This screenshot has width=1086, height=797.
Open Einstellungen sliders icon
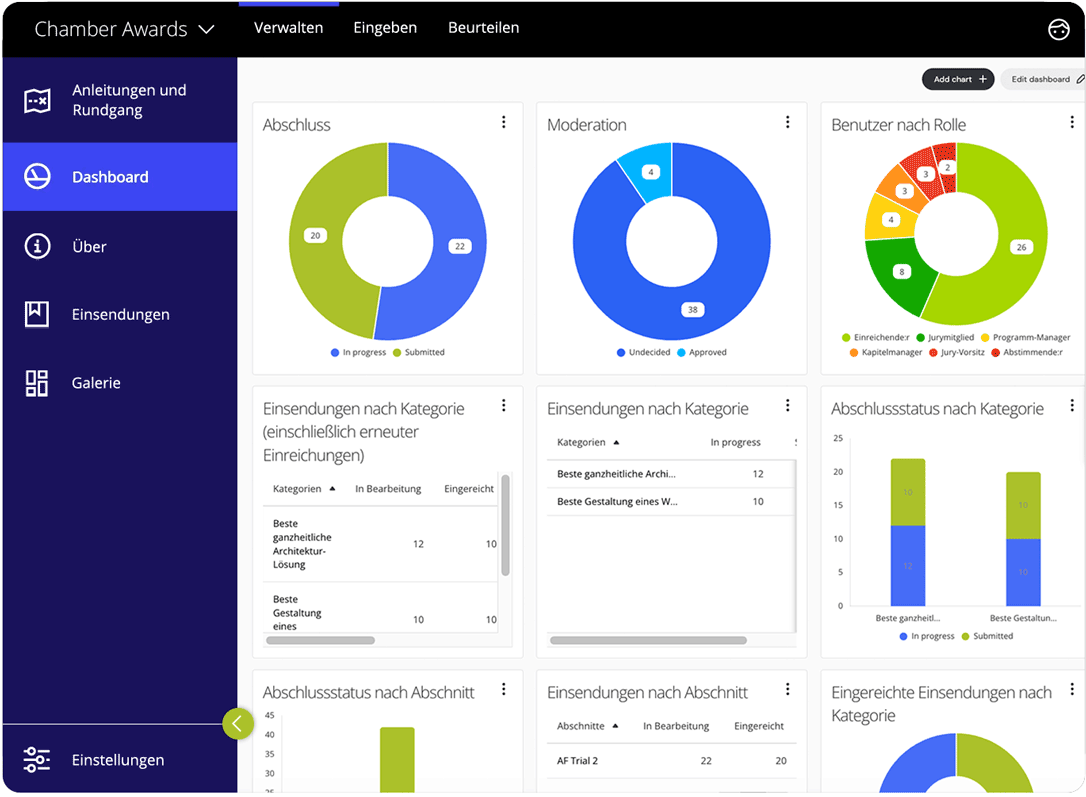(37, 760)
